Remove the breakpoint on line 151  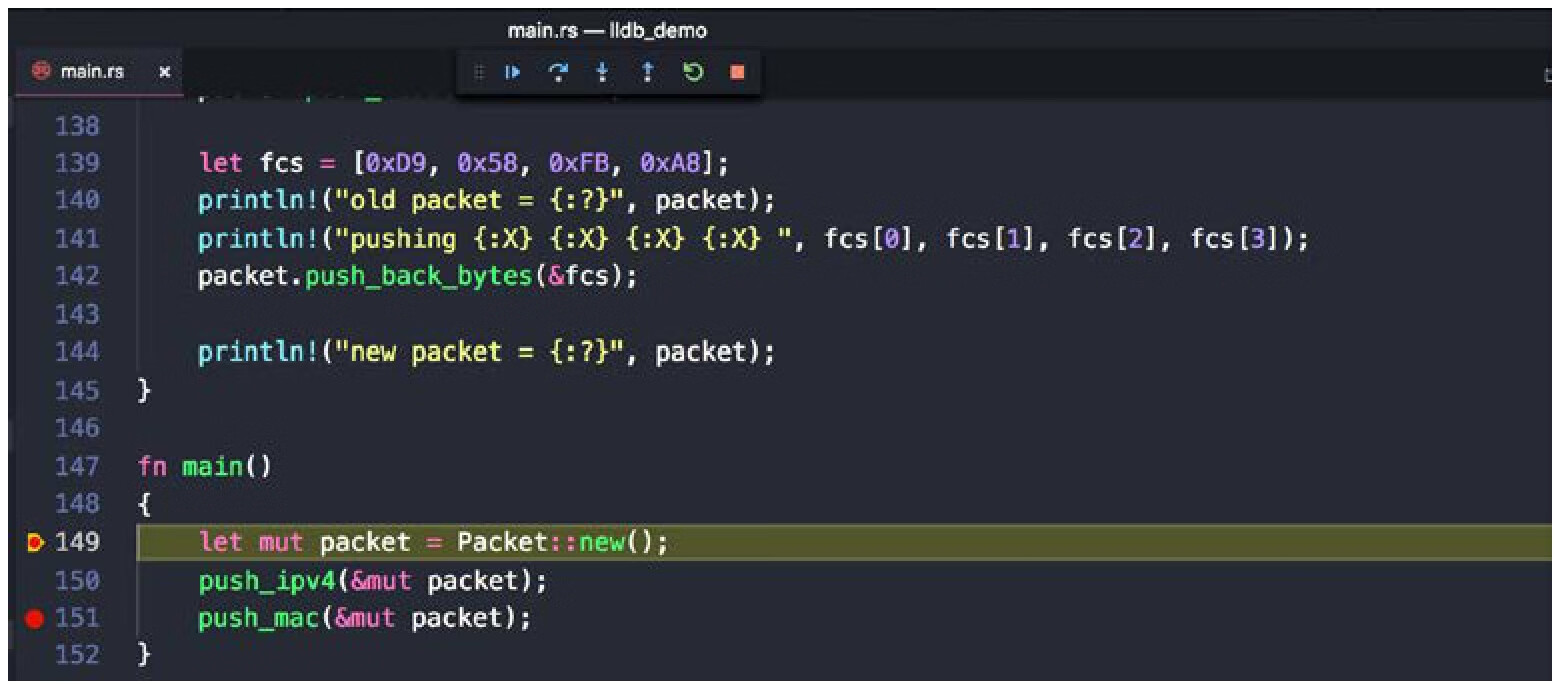coord(35,619)
